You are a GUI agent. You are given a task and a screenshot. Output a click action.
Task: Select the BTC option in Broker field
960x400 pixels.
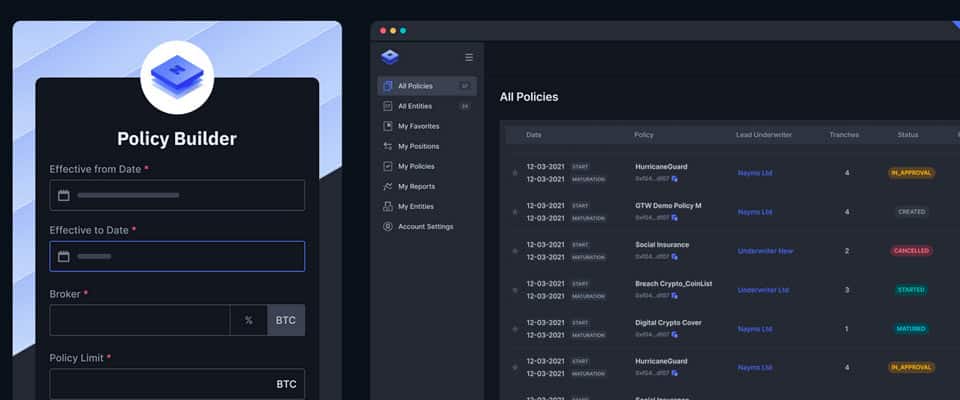point(286,320)
